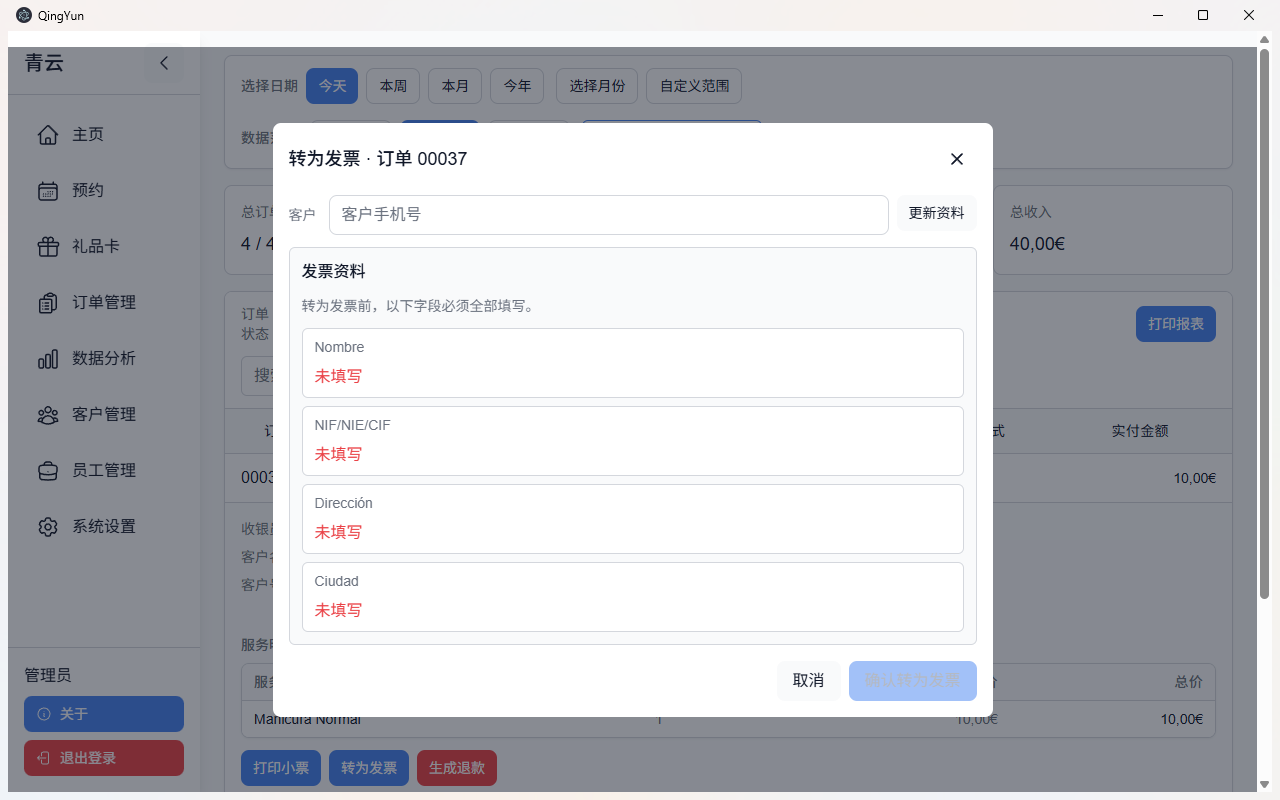Click the 打印小票 button
This screenshot has width=1280, height=800.
(281, 768)
